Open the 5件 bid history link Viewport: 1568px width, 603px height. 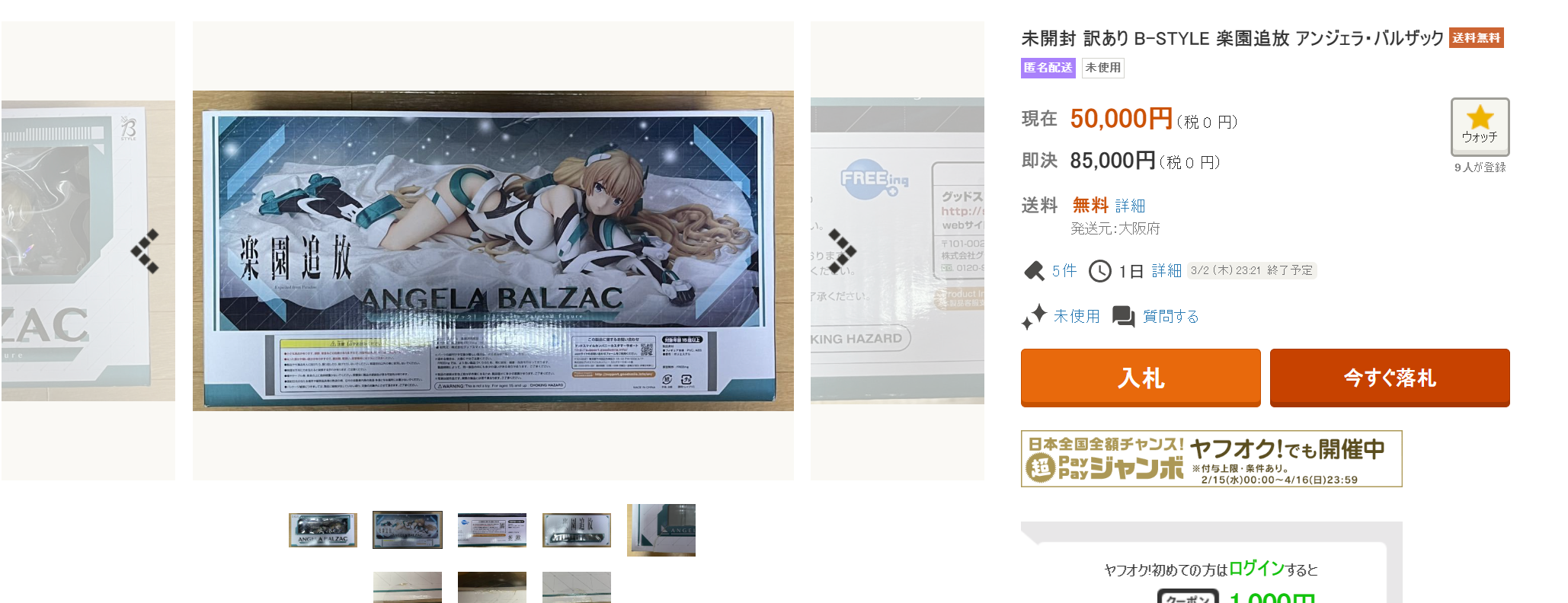pos(1064,271)
